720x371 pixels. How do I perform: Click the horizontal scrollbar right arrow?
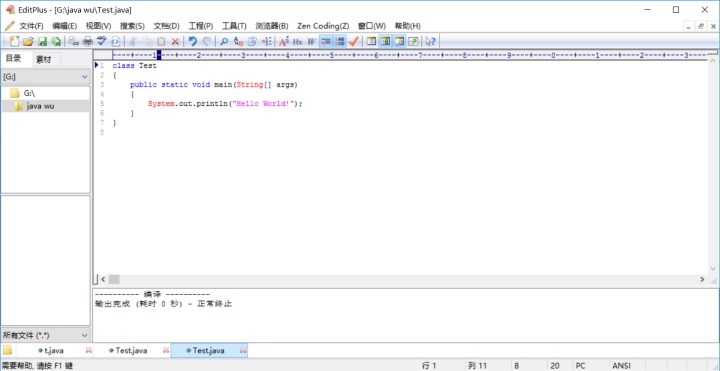click(x=702, y=279)
